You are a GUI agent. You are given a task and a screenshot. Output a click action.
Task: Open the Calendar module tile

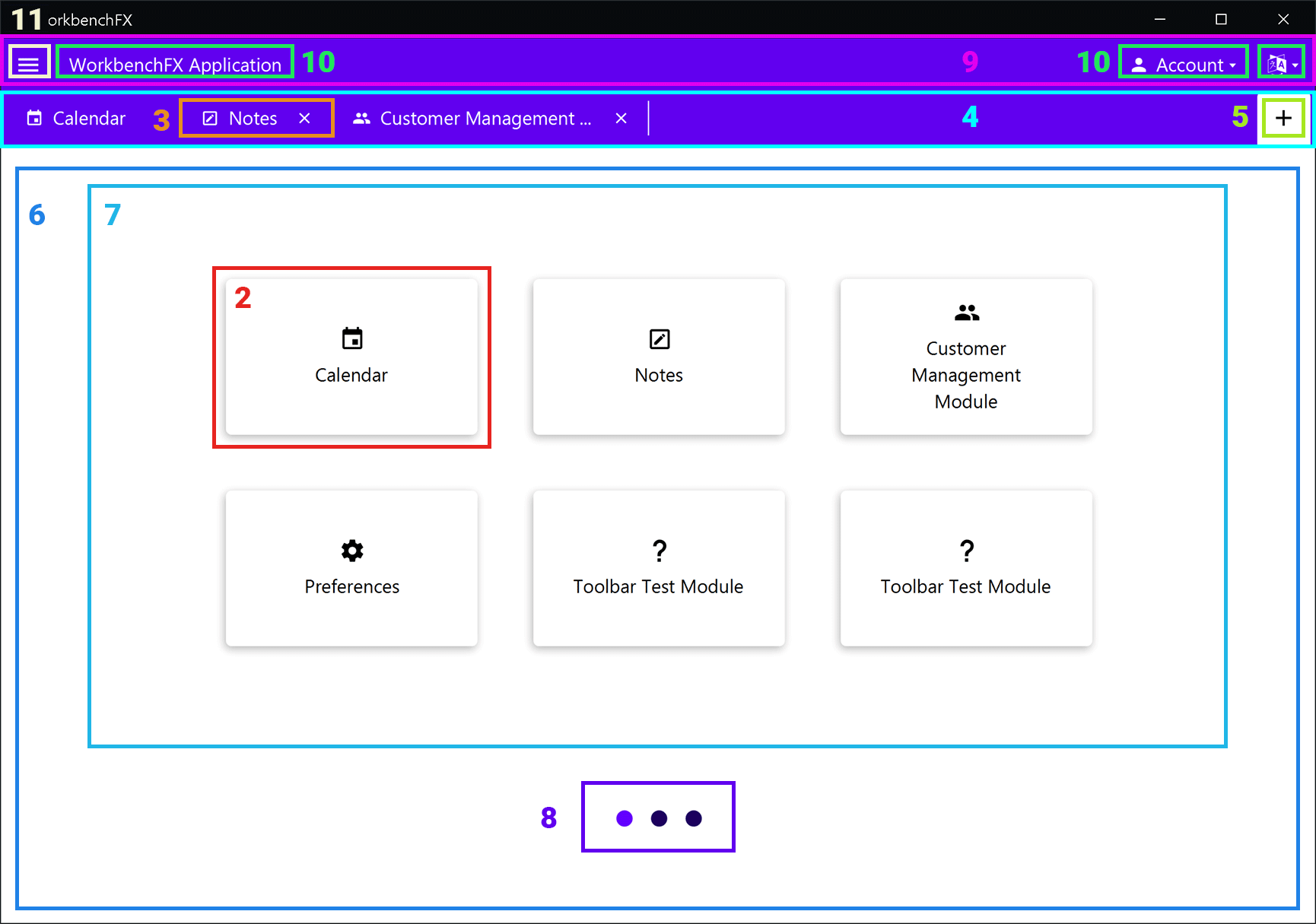[x=351, y=357]
